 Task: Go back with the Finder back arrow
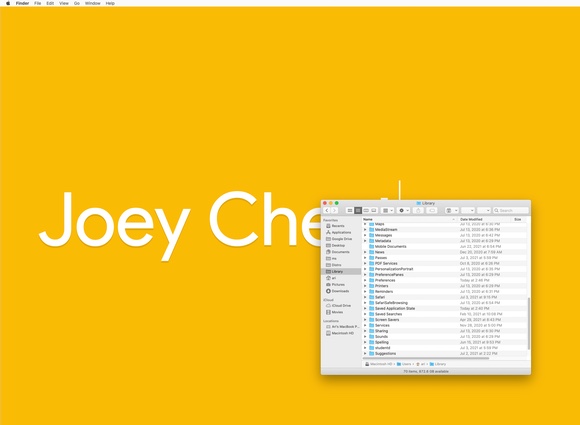coord(327,210)
